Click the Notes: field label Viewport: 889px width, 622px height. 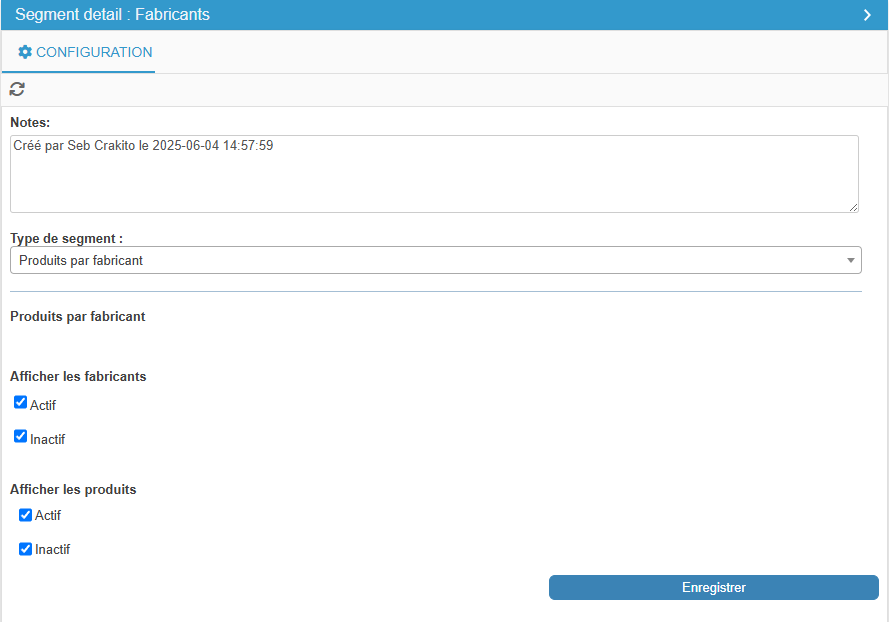click(x=30, y=122)
